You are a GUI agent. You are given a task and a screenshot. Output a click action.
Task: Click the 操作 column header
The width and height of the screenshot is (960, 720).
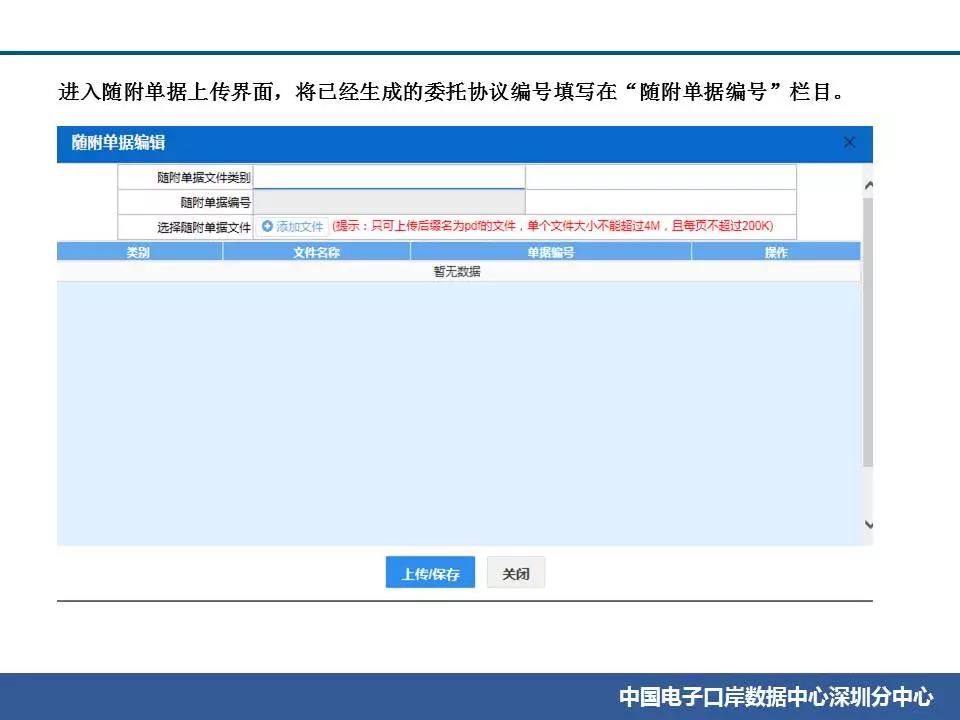point(775,253)
